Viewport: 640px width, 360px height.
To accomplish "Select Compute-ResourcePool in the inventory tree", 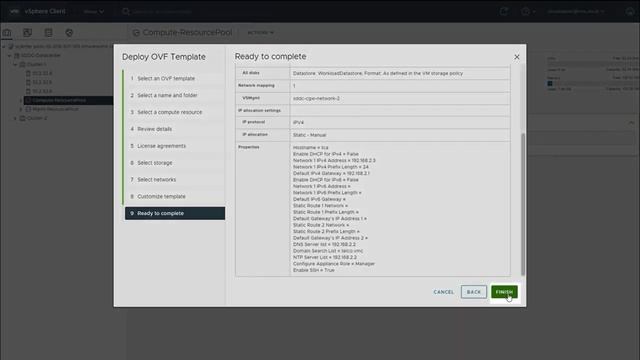I will tap(60, 100).
